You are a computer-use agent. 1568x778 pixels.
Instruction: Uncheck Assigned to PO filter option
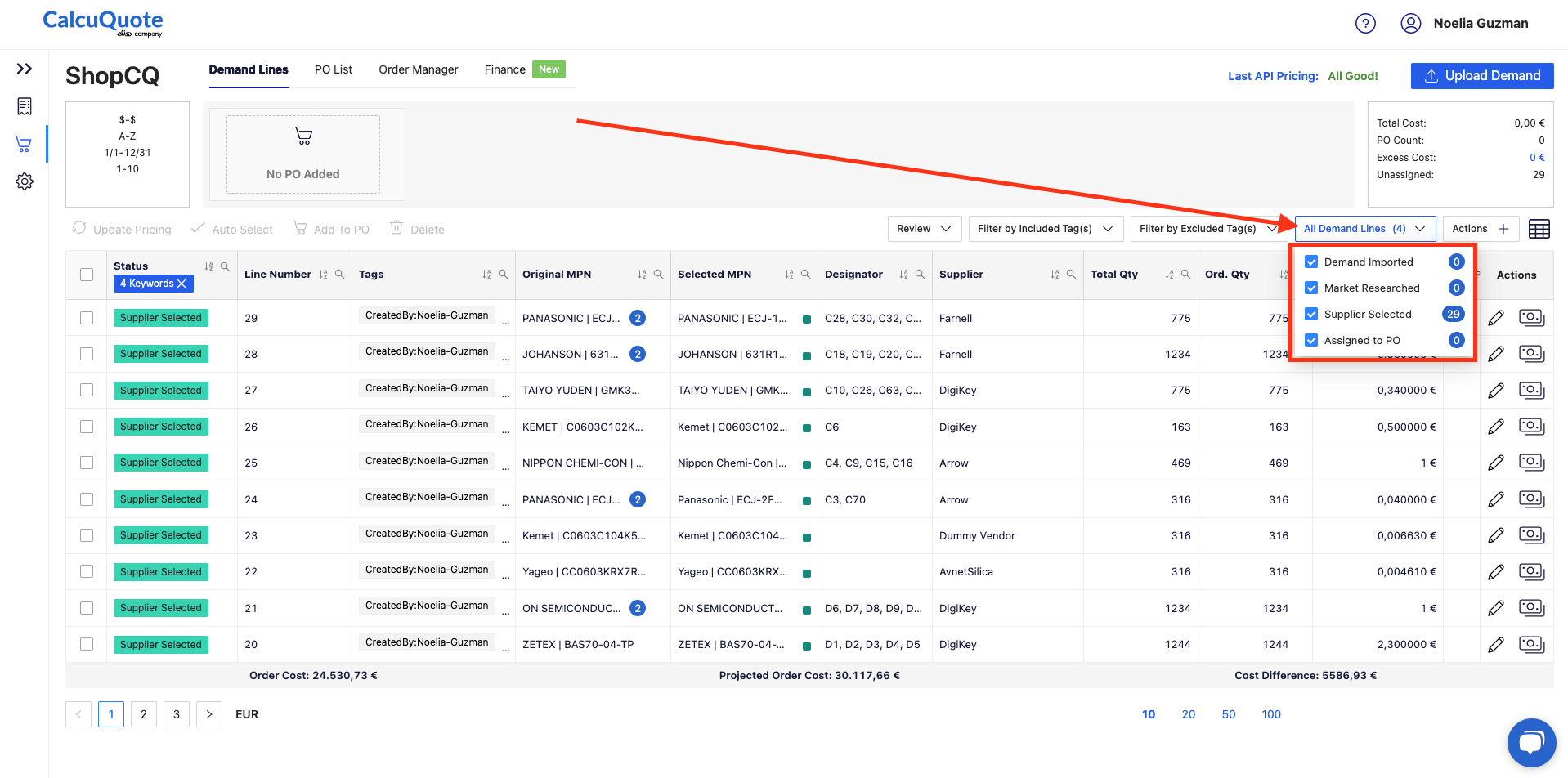click(1311, 340)
